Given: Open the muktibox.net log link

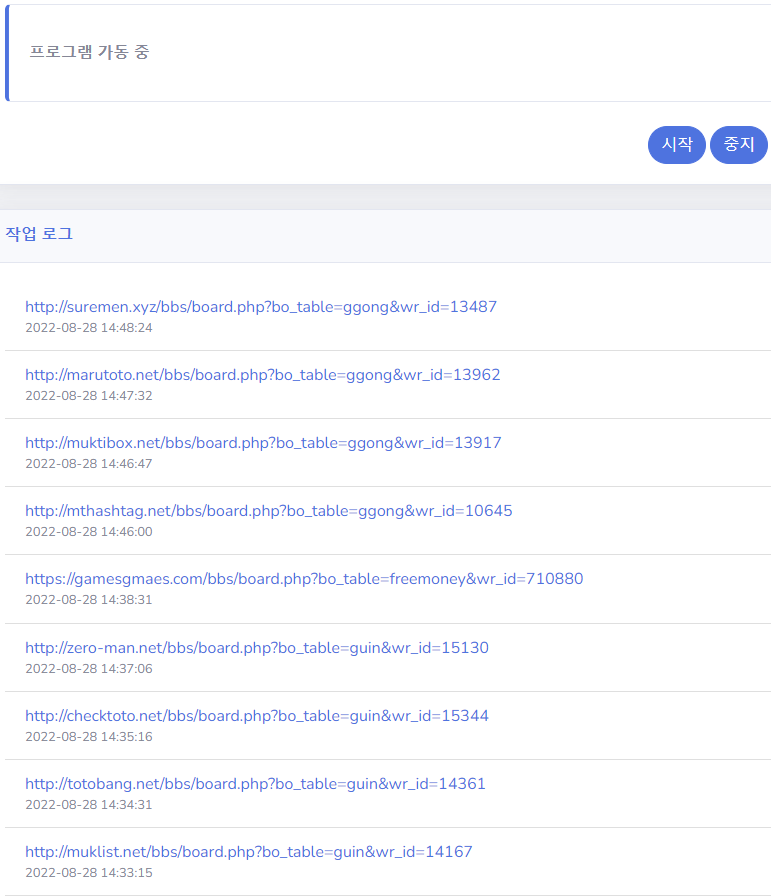Looking at the screenshot, I should point(263,443).
